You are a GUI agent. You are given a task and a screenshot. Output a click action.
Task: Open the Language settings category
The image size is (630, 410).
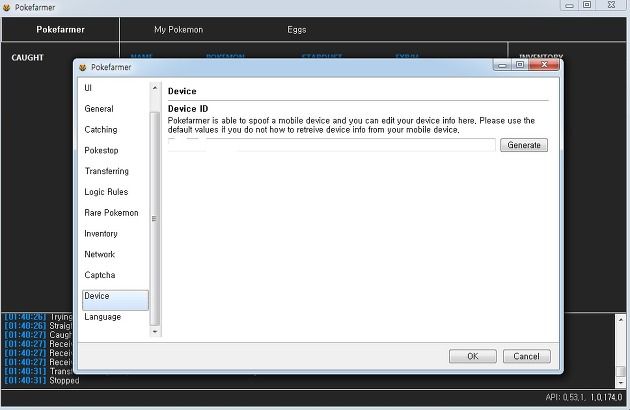click(x=102, y=317)
